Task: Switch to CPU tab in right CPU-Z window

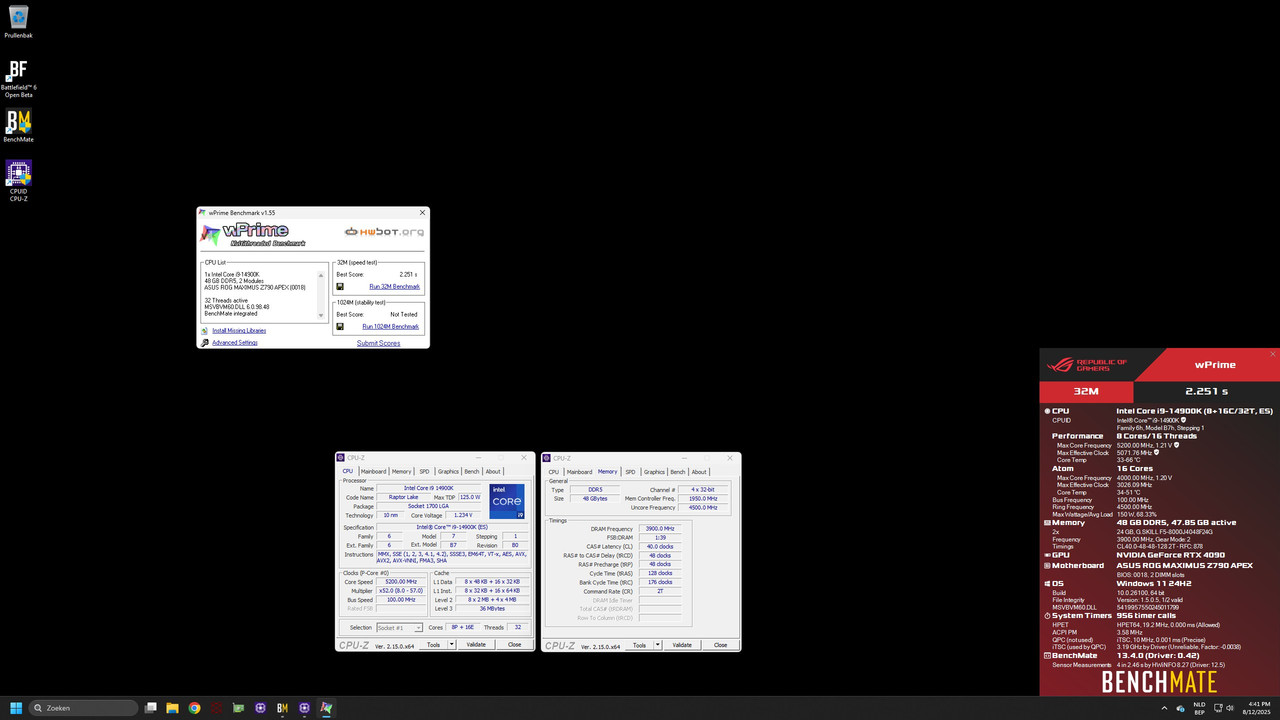Action: (553, 472)
